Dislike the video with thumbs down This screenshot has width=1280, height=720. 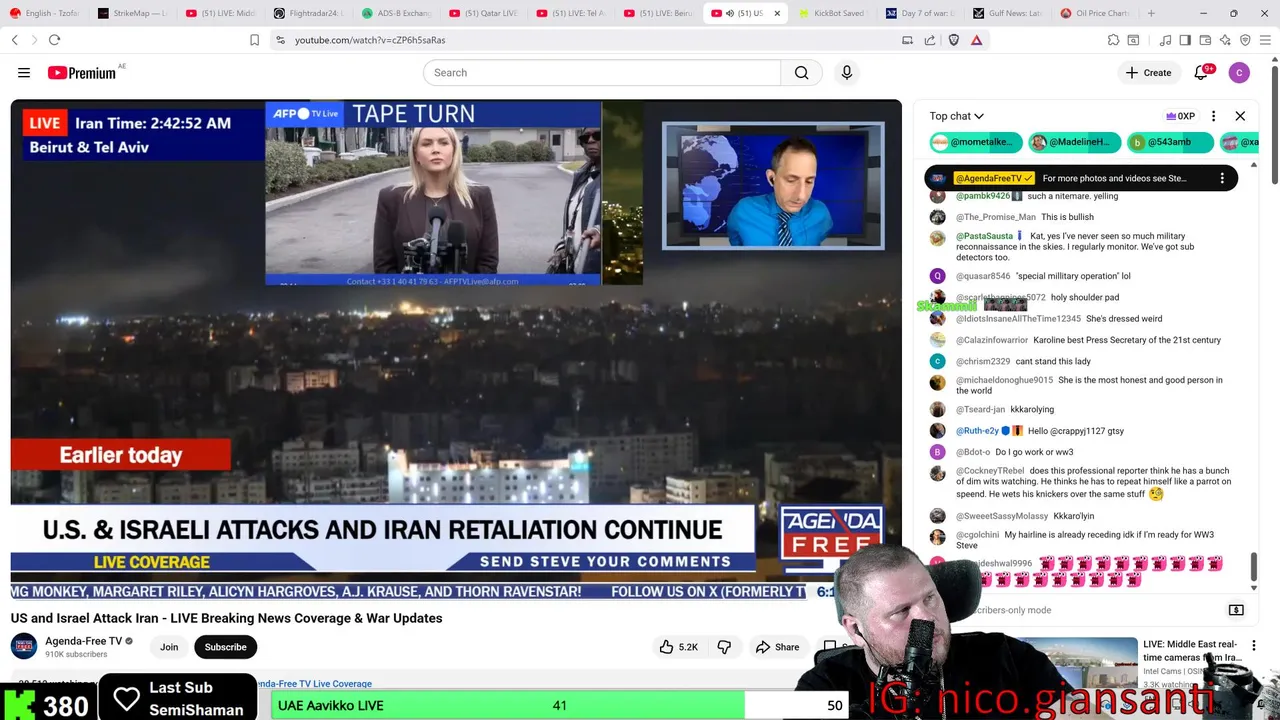[724, 647]
